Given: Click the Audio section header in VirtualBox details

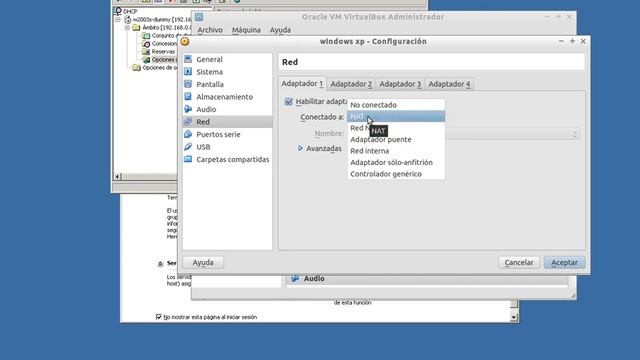Looking at the screenshot, I should (427, 278).
